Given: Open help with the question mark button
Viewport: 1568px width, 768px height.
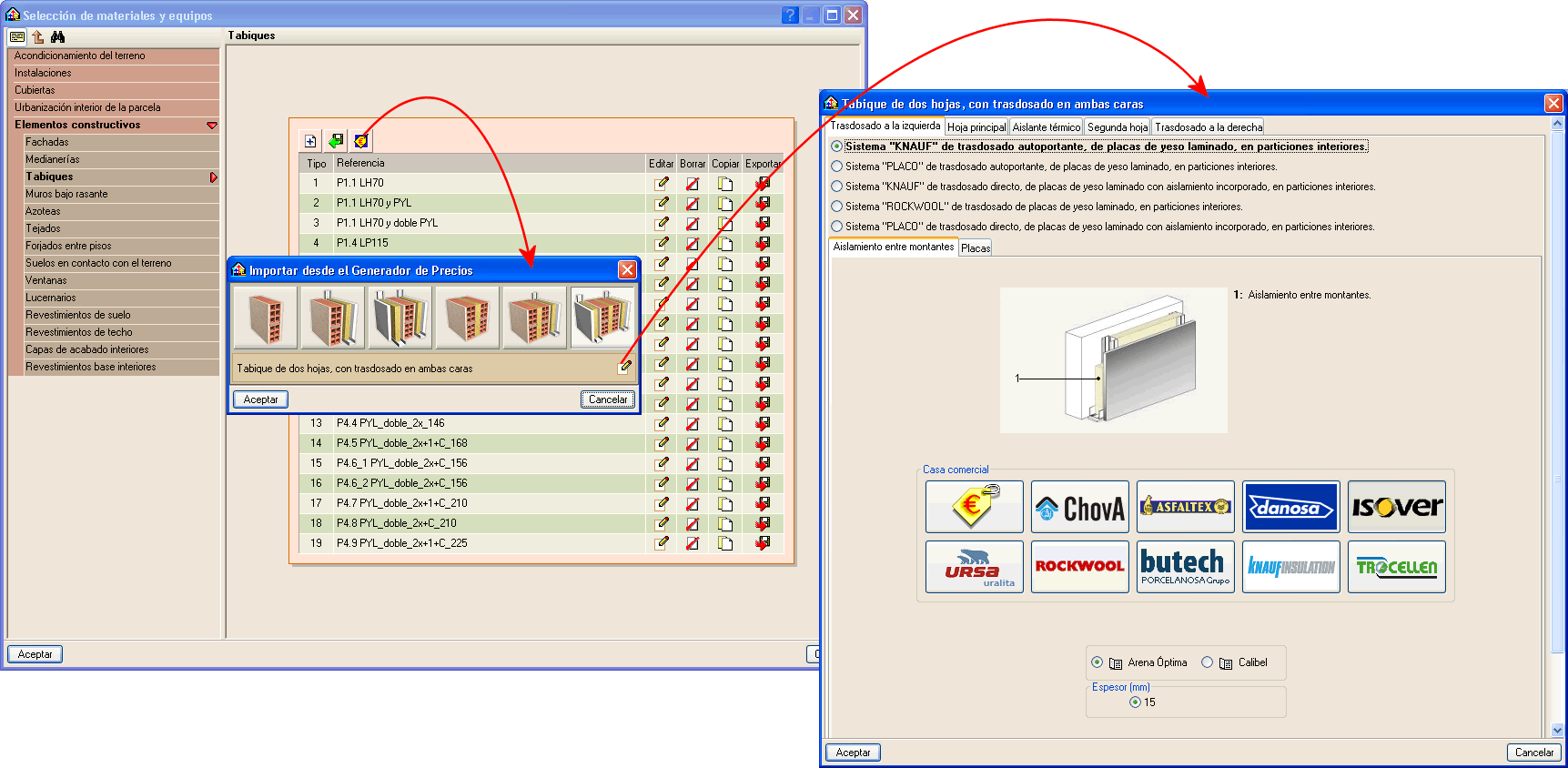Looking at the screenshot, I should 790,15.
